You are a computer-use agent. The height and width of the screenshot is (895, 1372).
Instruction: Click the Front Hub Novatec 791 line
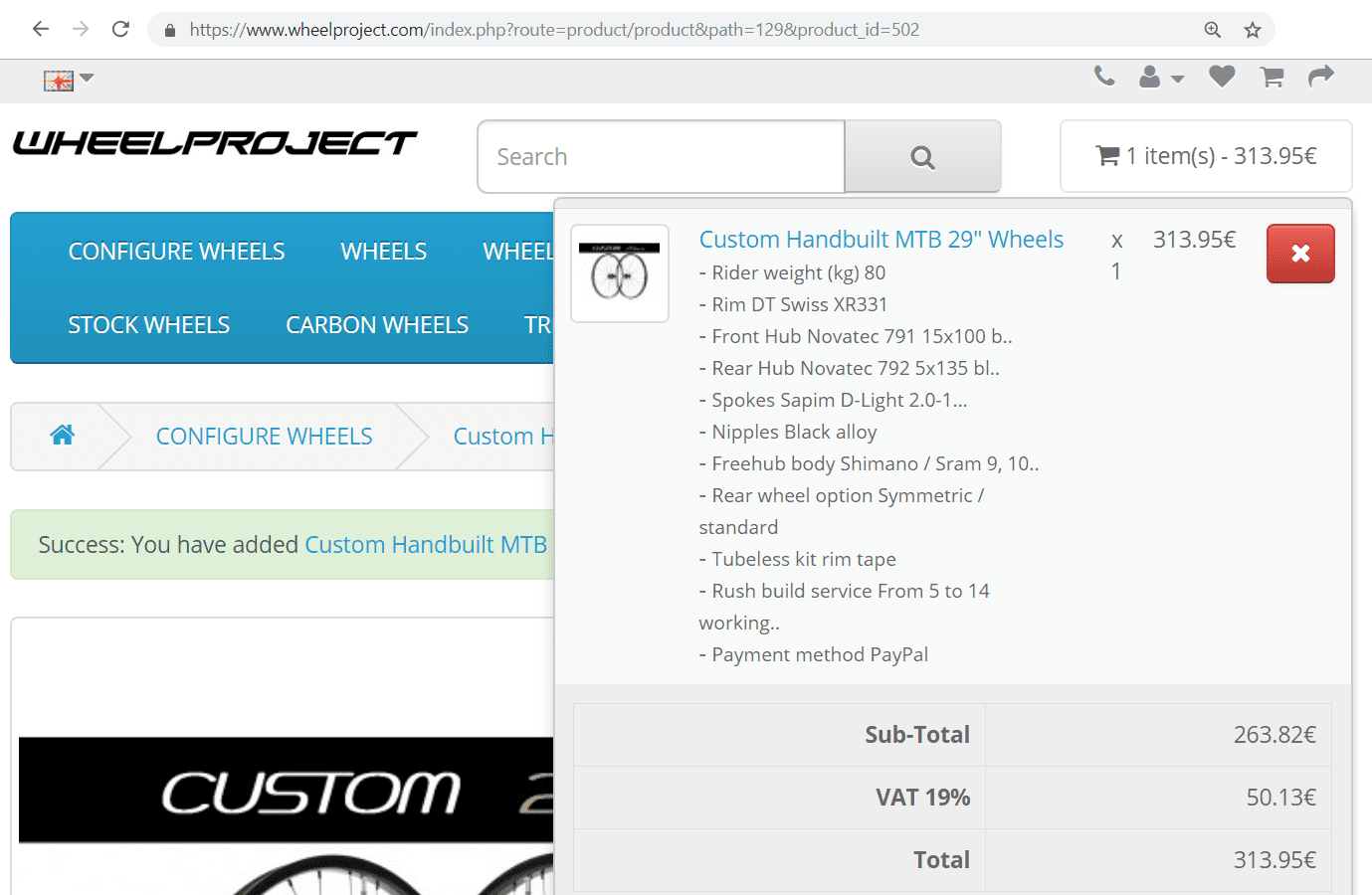pyautogui.click(x=856, y=336)
